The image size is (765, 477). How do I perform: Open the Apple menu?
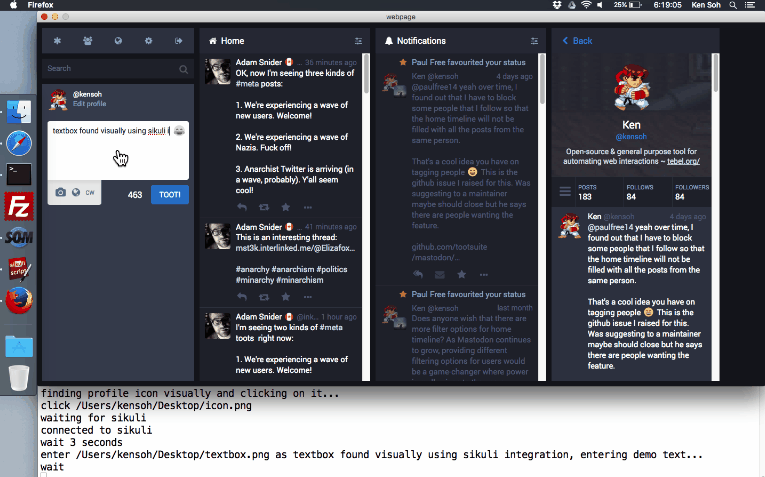pyautogui.click(x=14, y=5)
